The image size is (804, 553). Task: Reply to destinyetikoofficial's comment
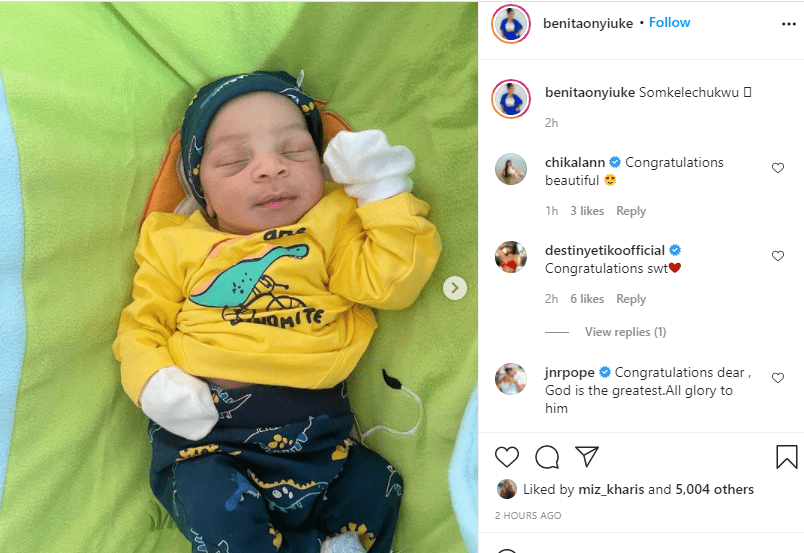[631, 299]
